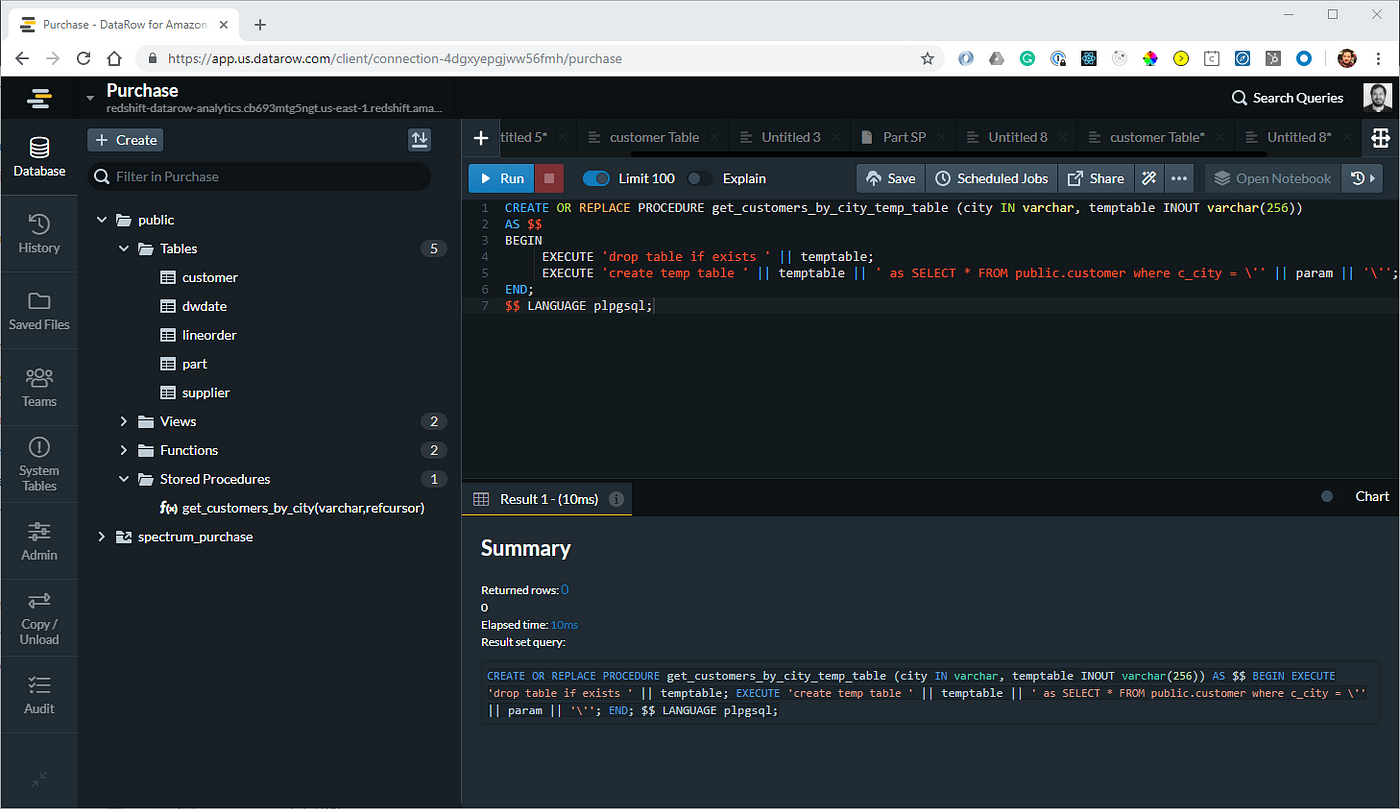Toggle the Limit 100 switch
The height and width of the screenshot is (809, 1400).
[596, 178]
